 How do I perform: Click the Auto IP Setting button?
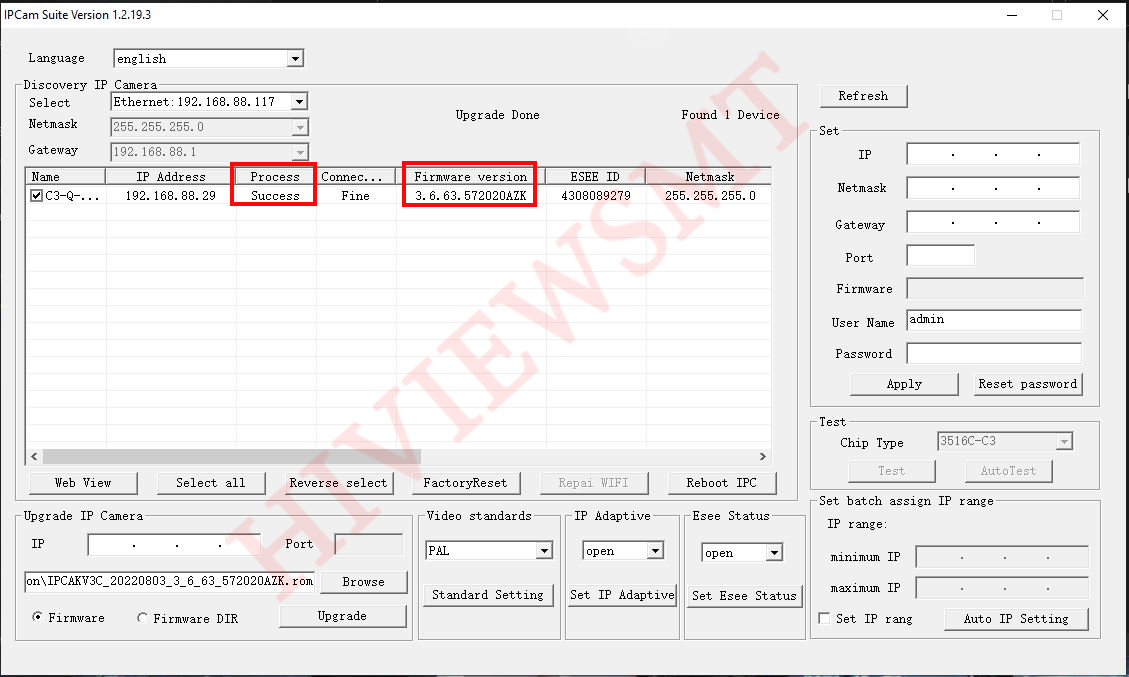[1015, 619]
